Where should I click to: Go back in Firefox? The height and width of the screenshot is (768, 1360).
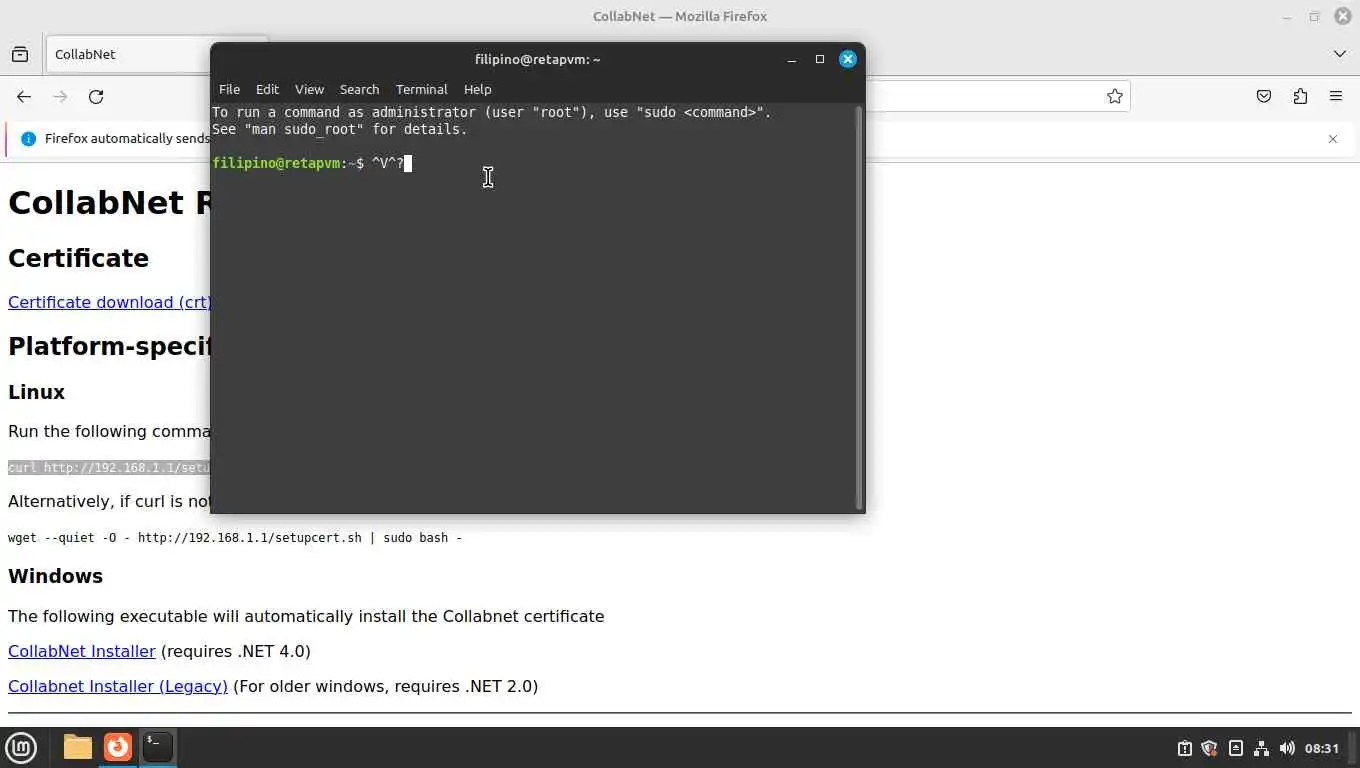[x=24, y=96]
